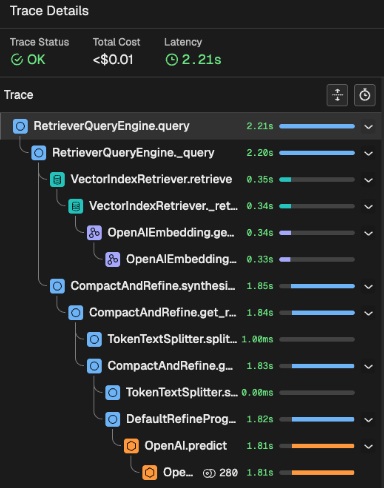Select the CompactAndRefine.get_r... span

point(191,313)
